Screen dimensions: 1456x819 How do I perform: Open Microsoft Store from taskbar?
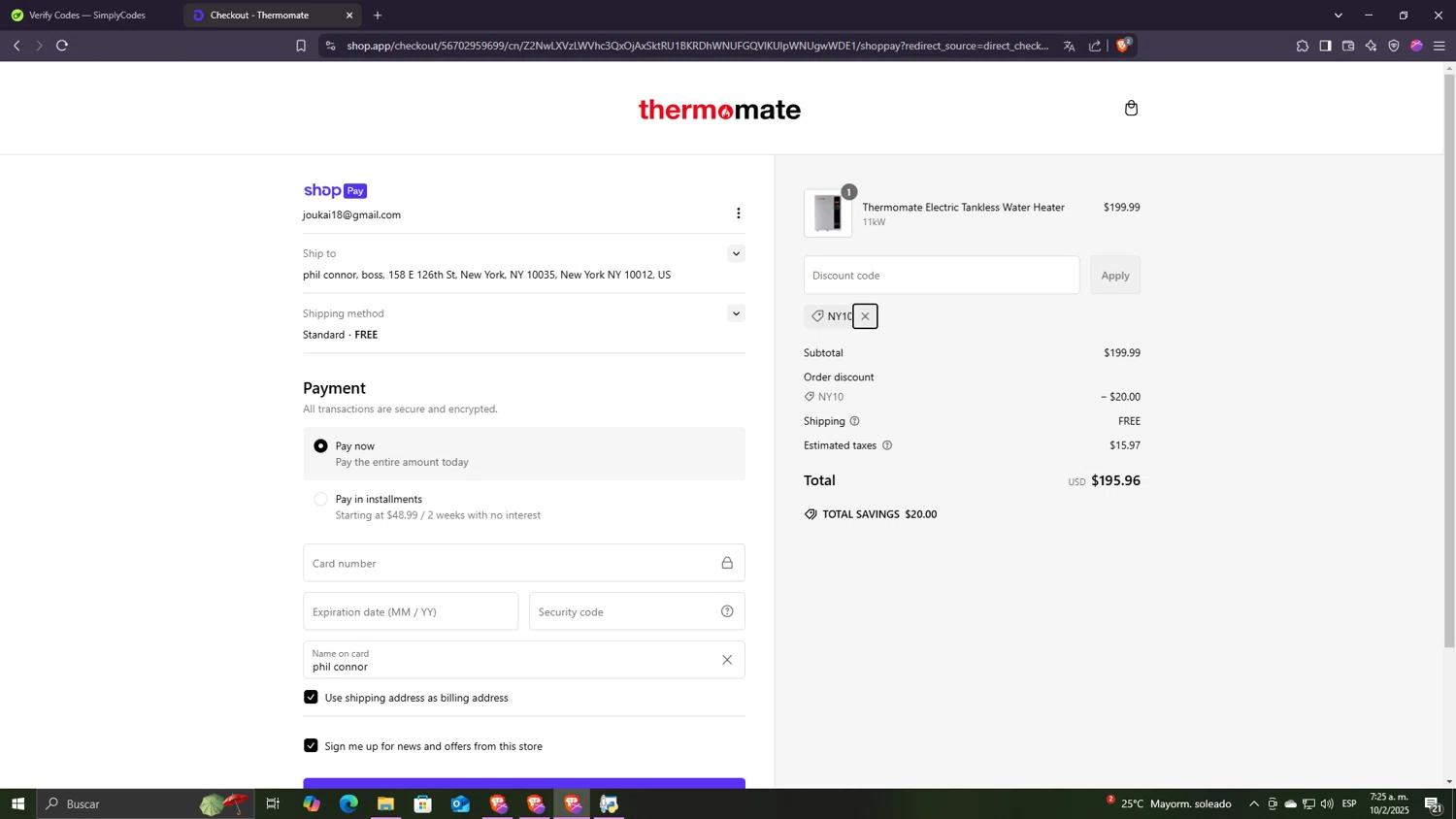pos(422,803)
